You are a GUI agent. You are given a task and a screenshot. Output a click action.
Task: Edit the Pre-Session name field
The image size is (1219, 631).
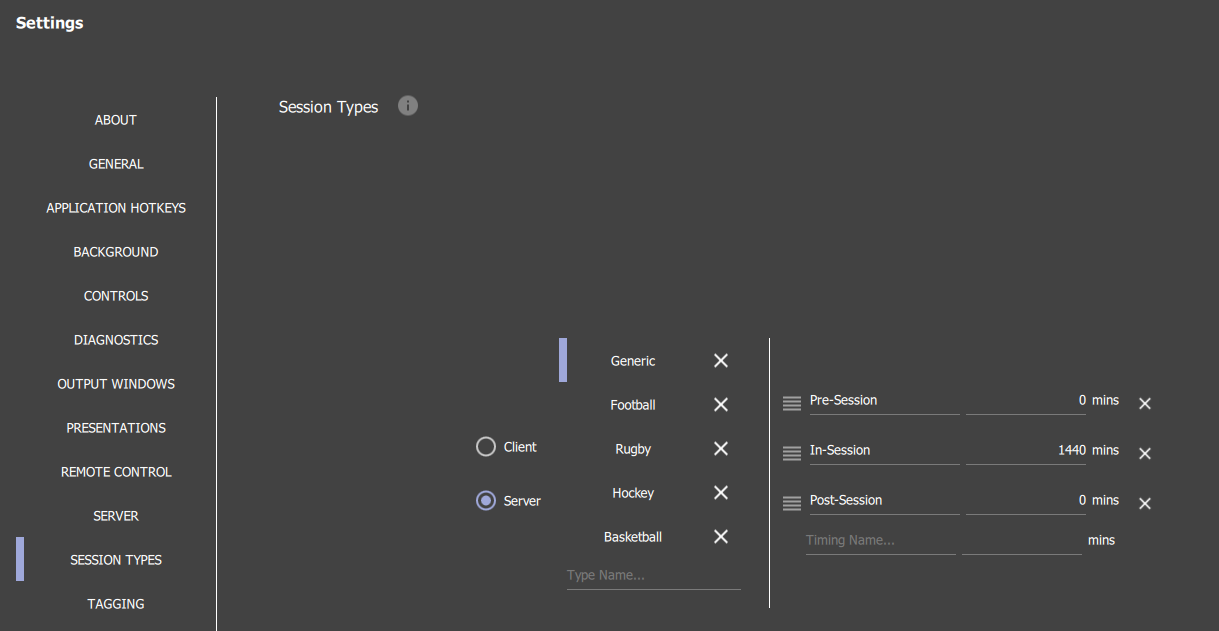tap(884, 401)
